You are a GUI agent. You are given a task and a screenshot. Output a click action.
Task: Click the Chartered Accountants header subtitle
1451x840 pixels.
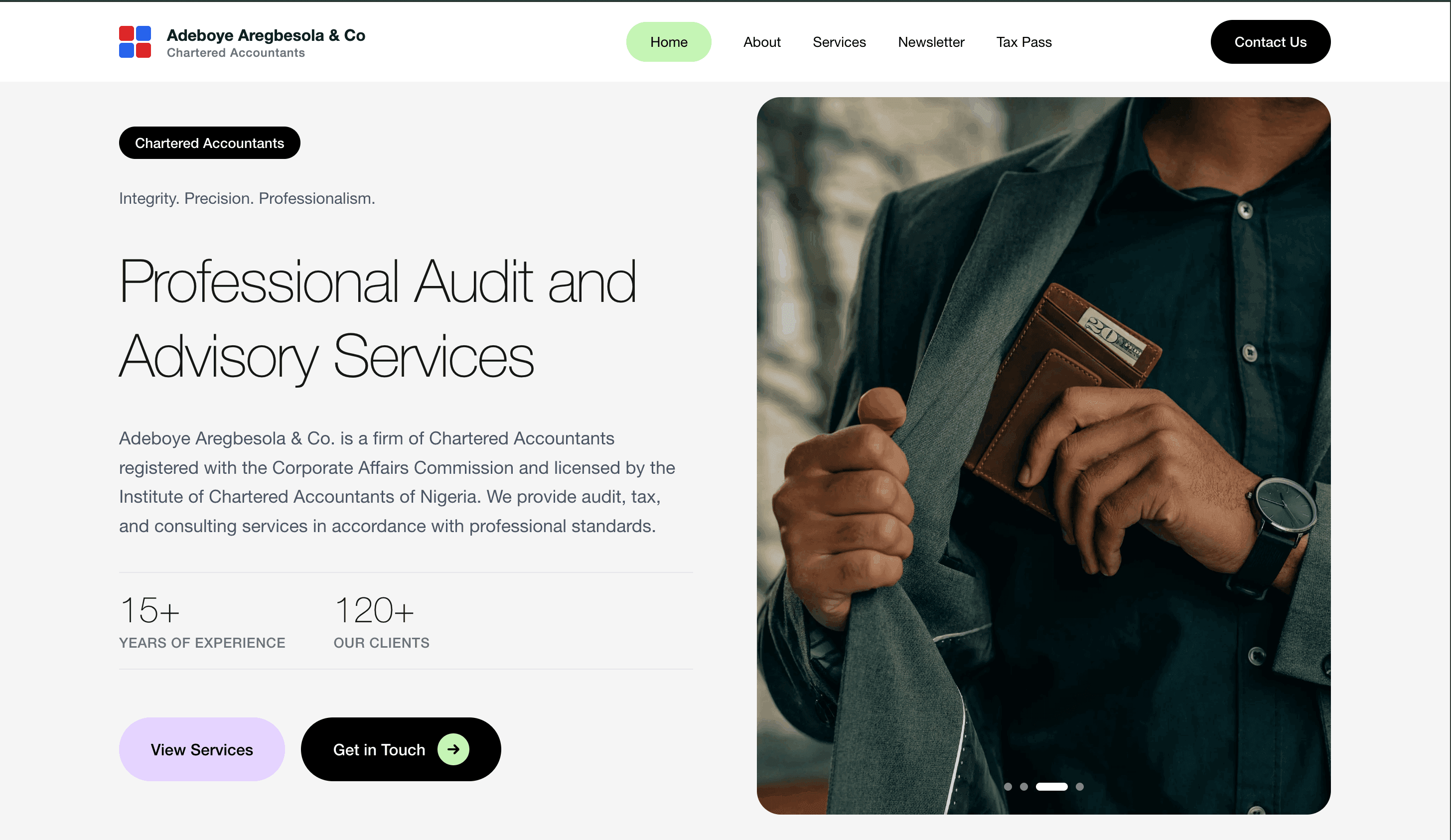236,53
